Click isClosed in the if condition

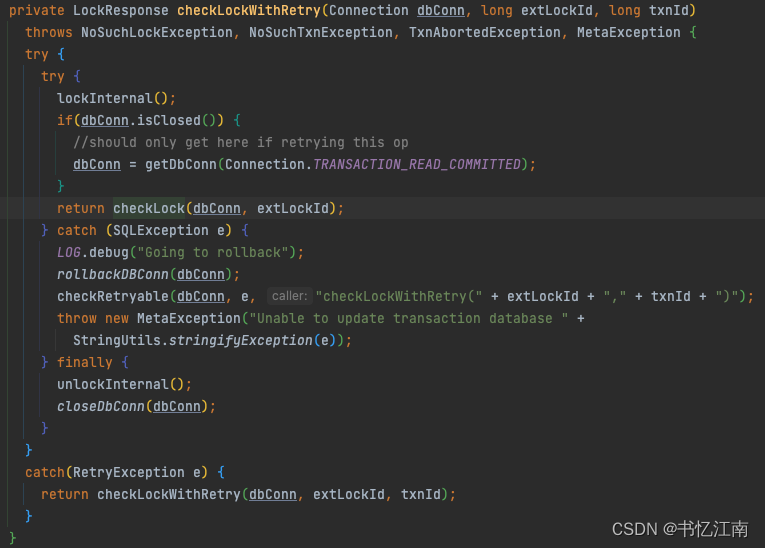tap(169, 120)
